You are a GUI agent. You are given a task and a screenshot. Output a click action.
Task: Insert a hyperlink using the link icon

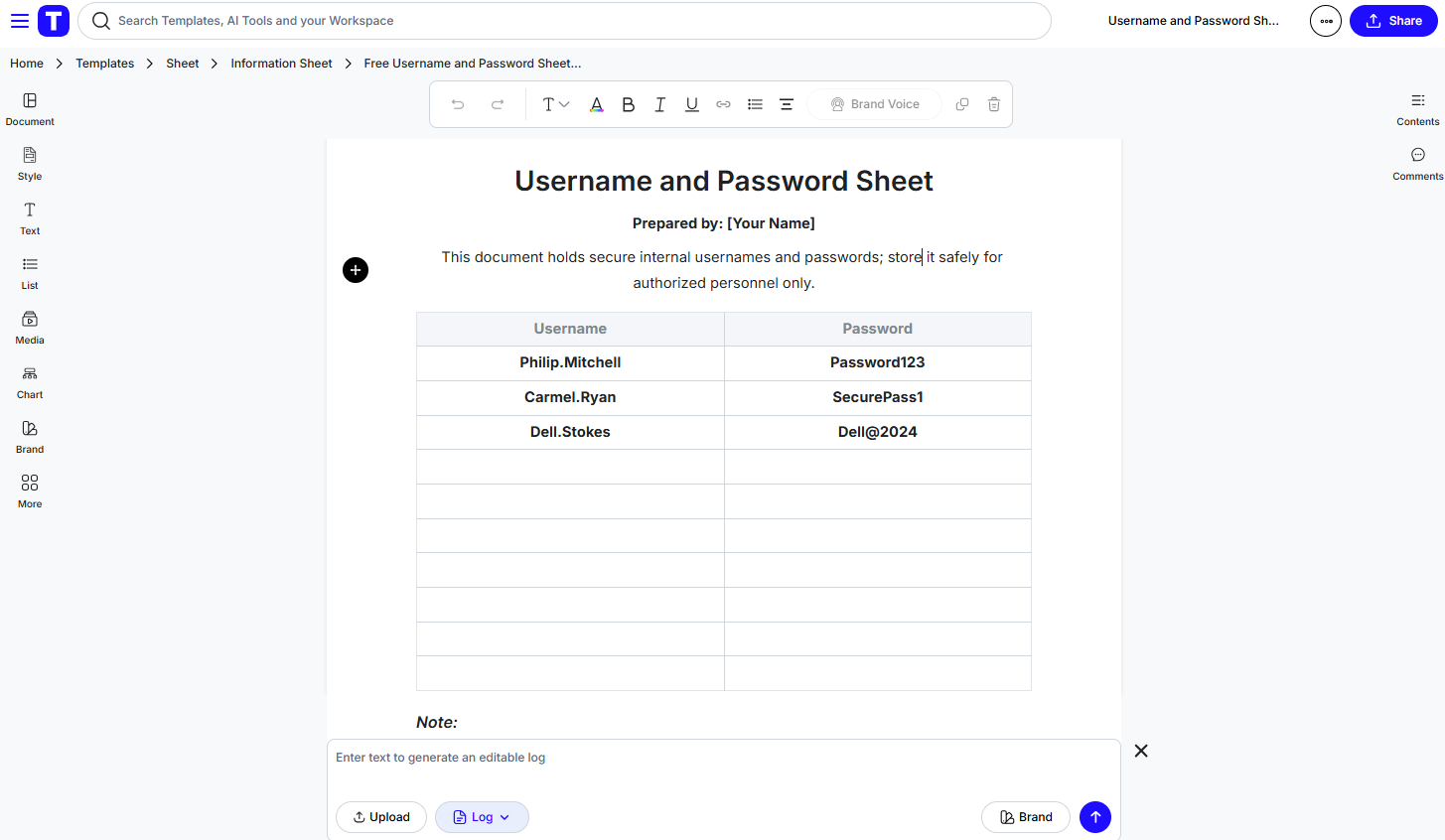pos(723,103)
